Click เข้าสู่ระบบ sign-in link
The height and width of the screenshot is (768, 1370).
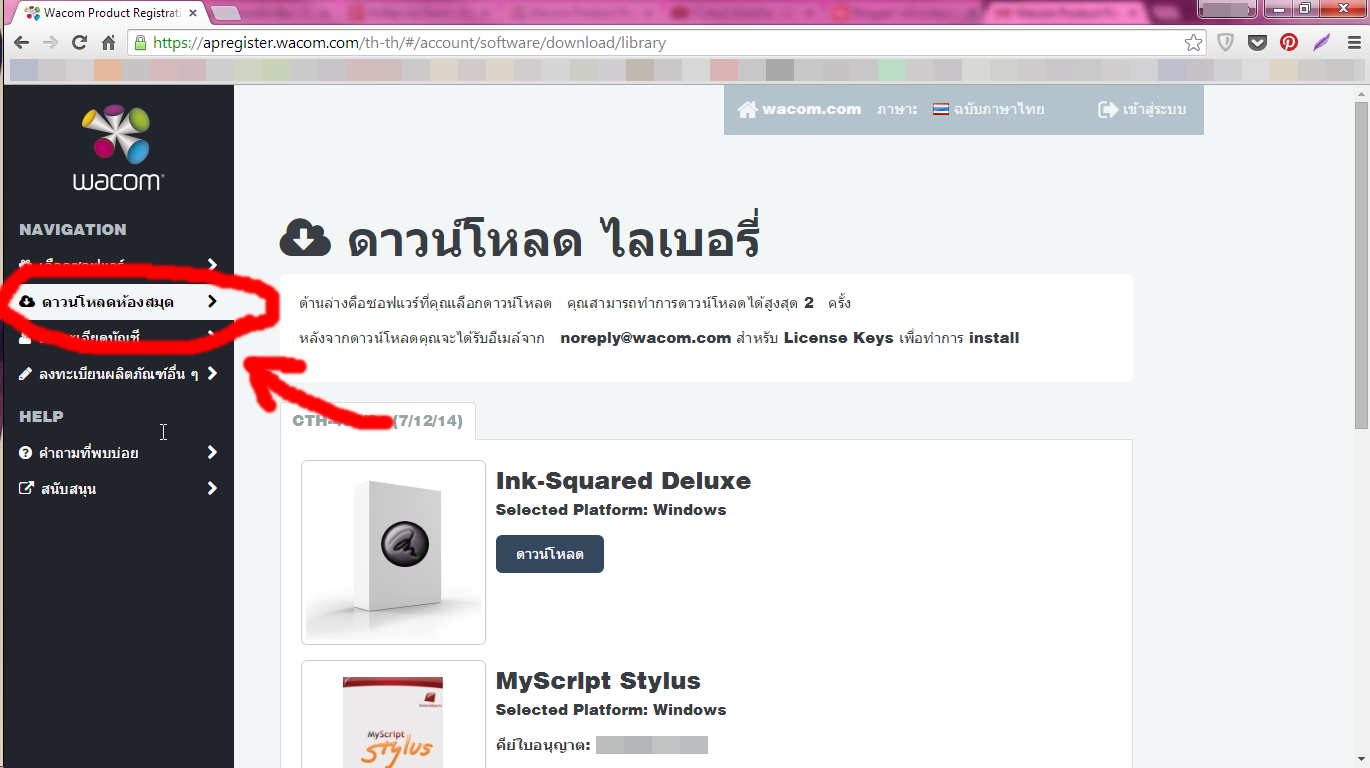[x=1142, y=109]
